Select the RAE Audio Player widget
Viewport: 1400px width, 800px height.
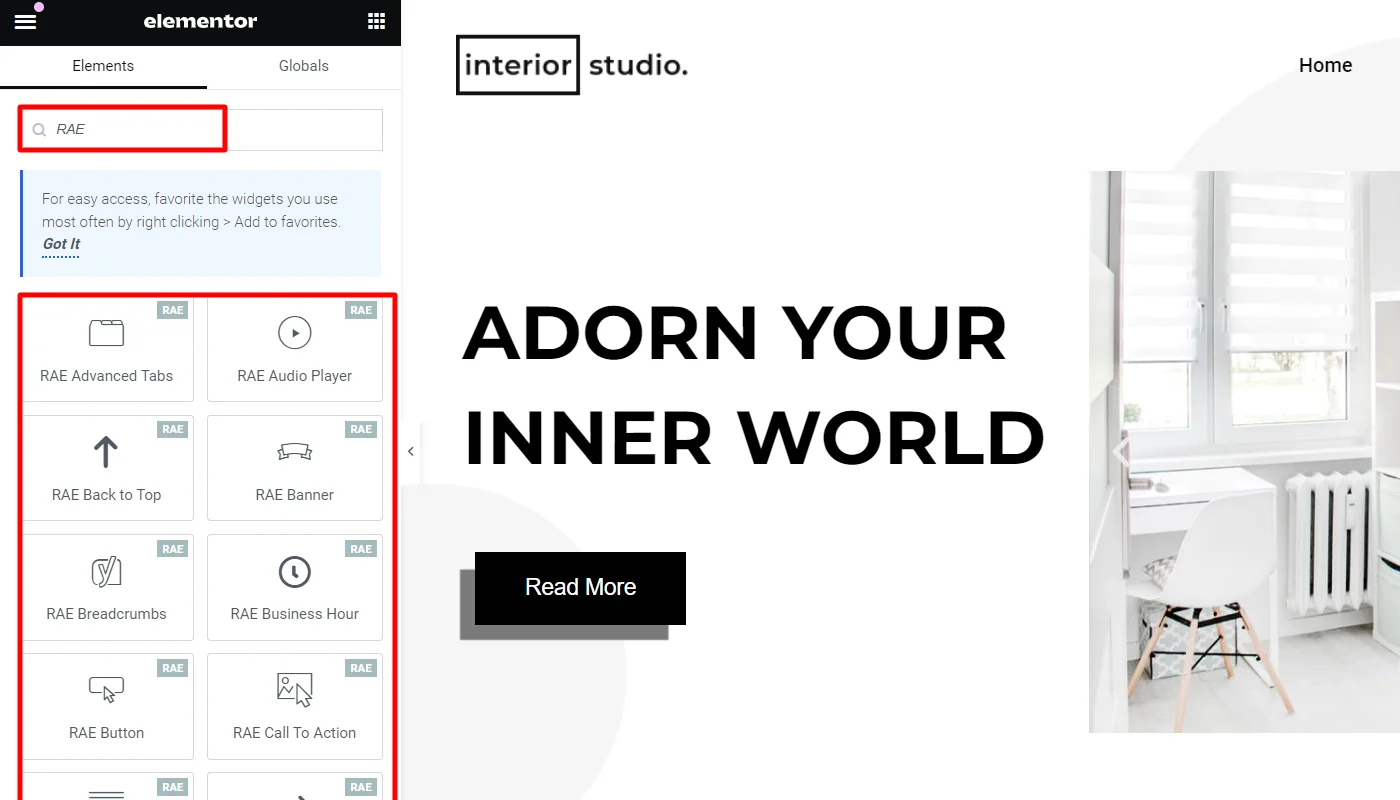pos(294,348)
